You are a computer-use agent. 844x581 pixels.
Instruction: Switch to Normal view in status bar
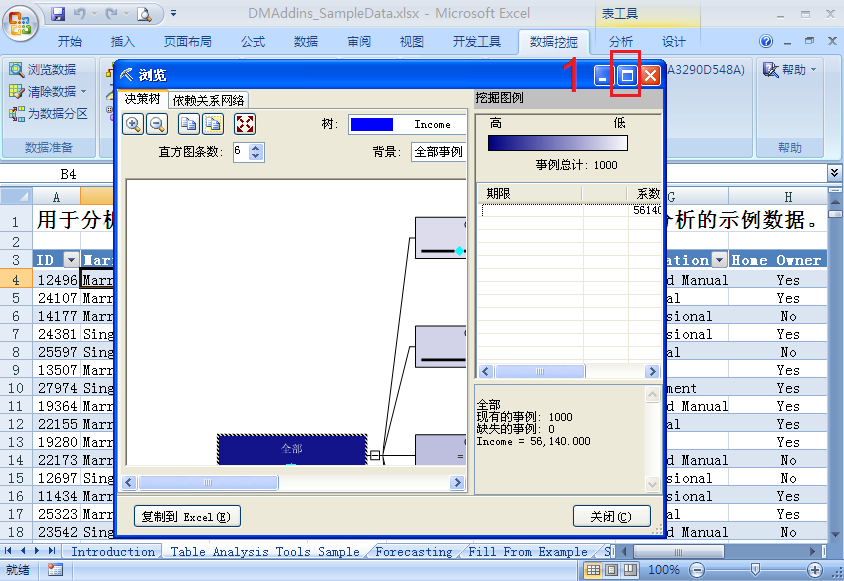(593, 570)
